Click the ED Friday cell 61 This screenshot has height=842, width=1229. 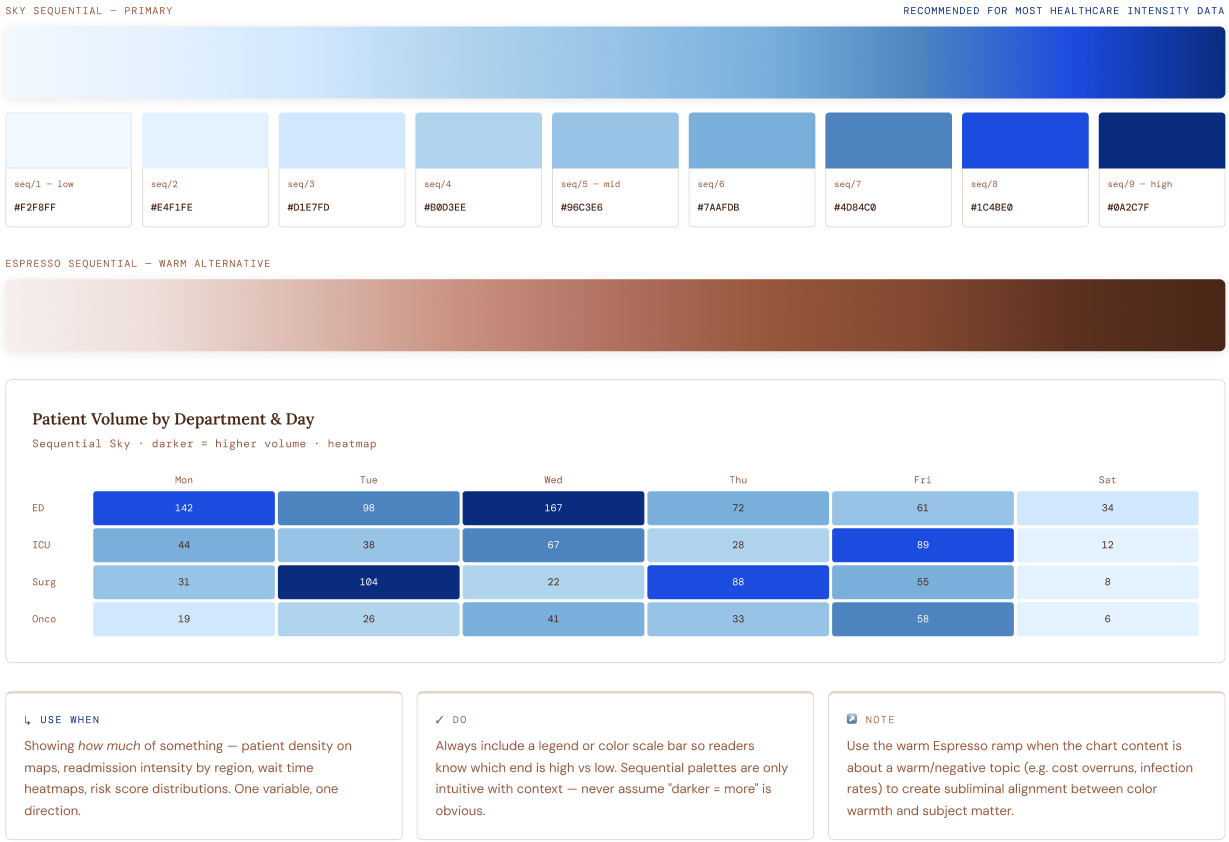click(x=923, y=508)
